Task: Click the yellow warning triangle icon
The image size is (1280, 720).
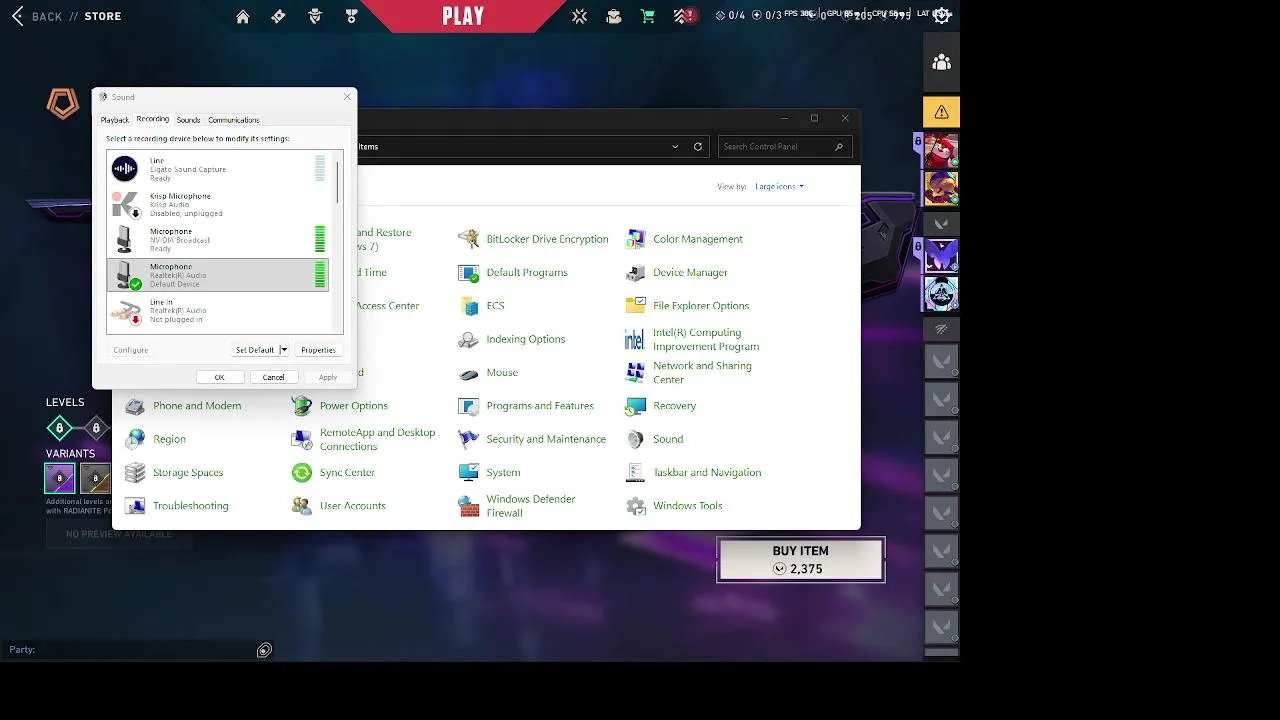Action: click(x=941, y=112)
